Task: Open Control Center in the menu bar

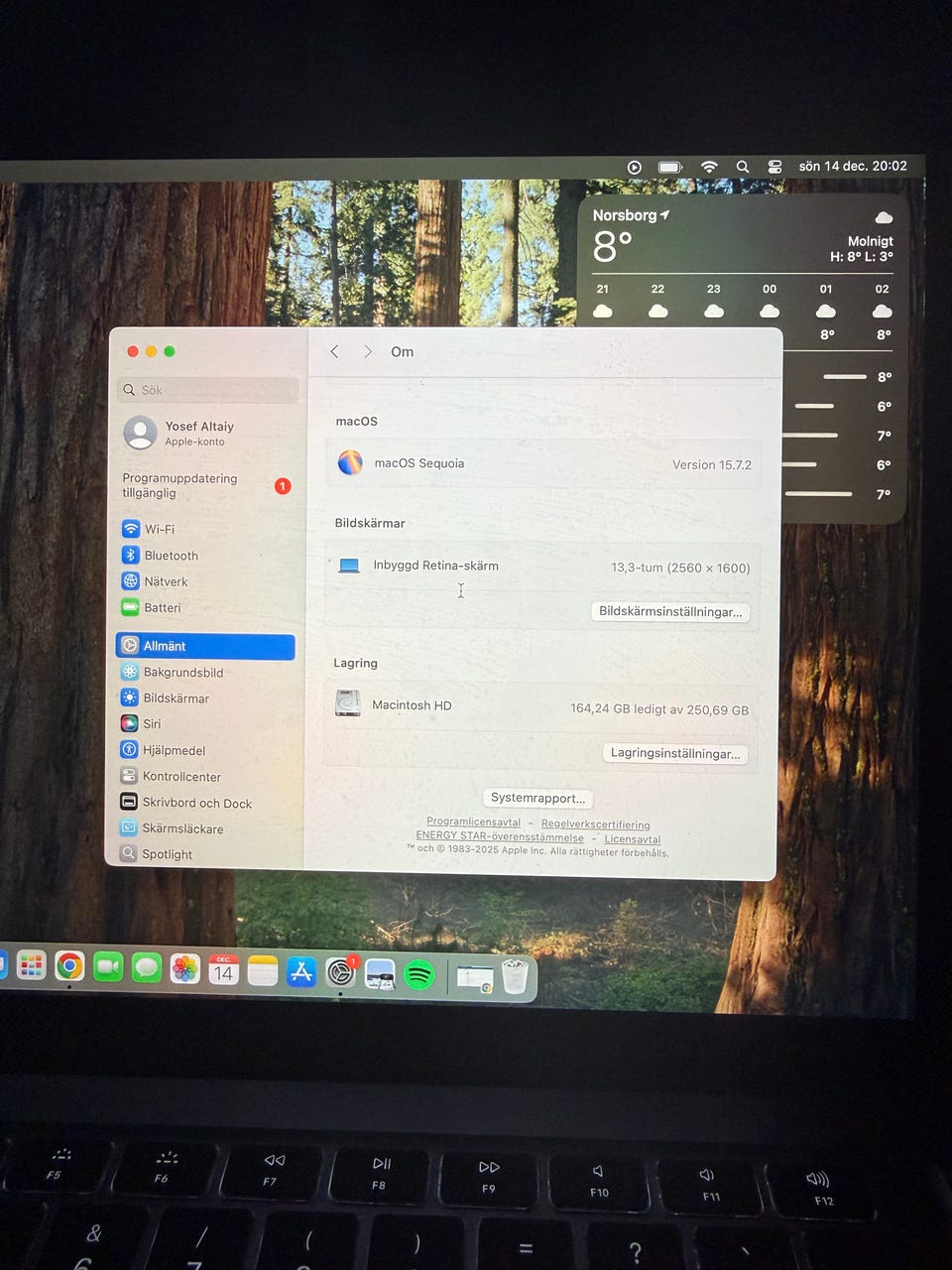Action: 774,167
